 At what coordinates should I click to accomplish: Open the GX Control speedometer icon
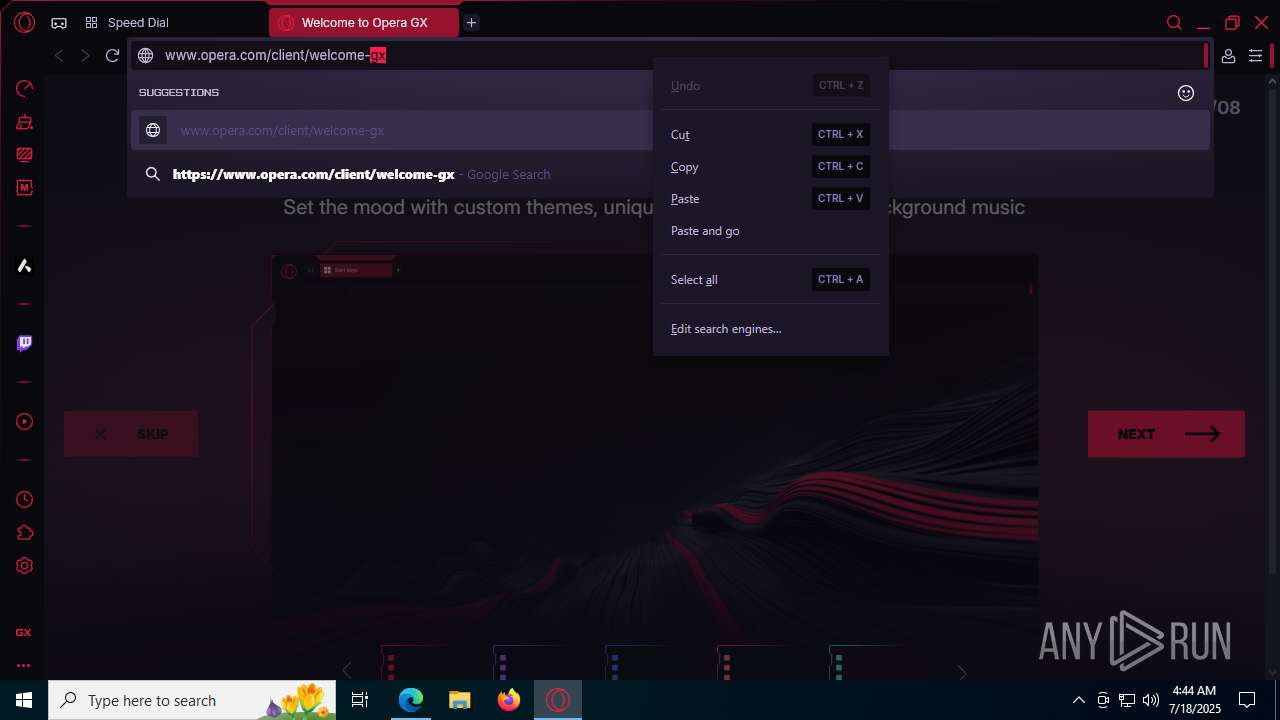tap(24, 89)
